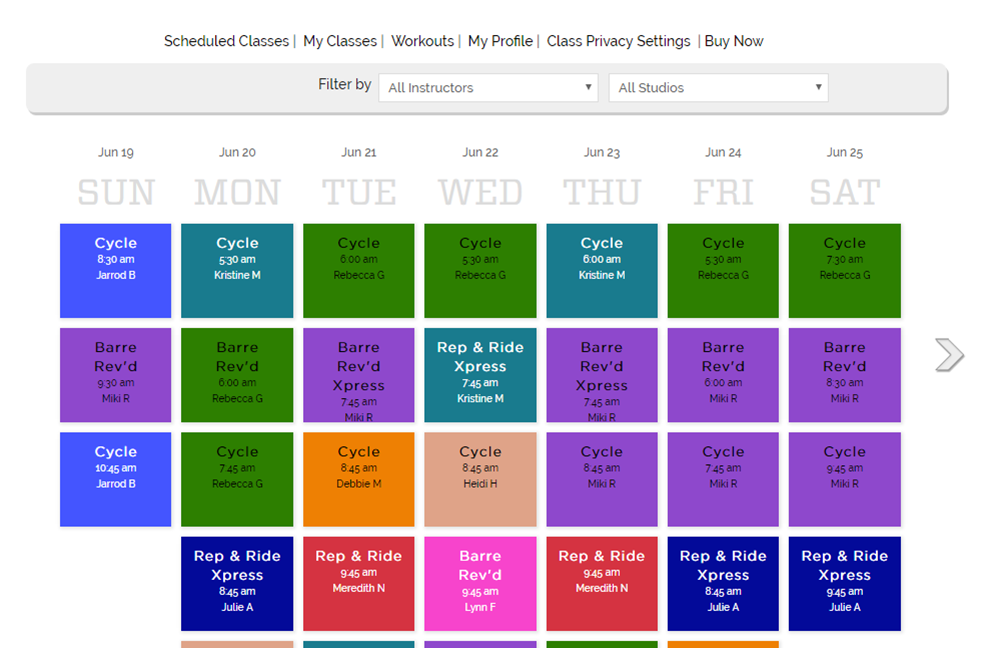This screenshot has width=1008, height=649.
Task: Select Sunday Barre Rev'd 9:30 am class
Action: point(116,375)
